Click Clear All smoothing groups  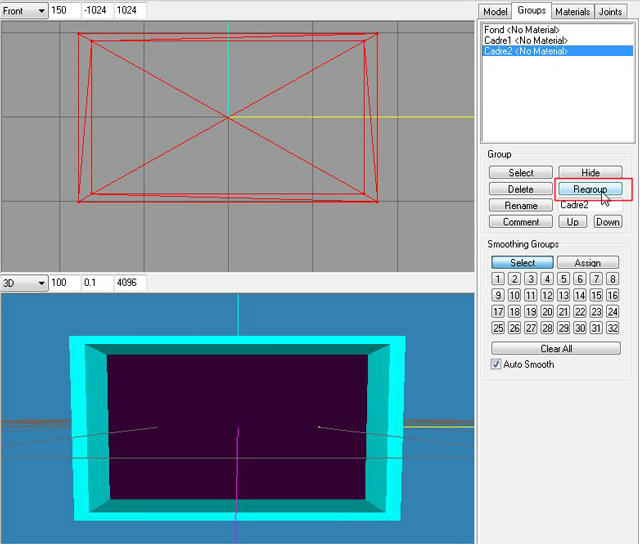[556, 349]
